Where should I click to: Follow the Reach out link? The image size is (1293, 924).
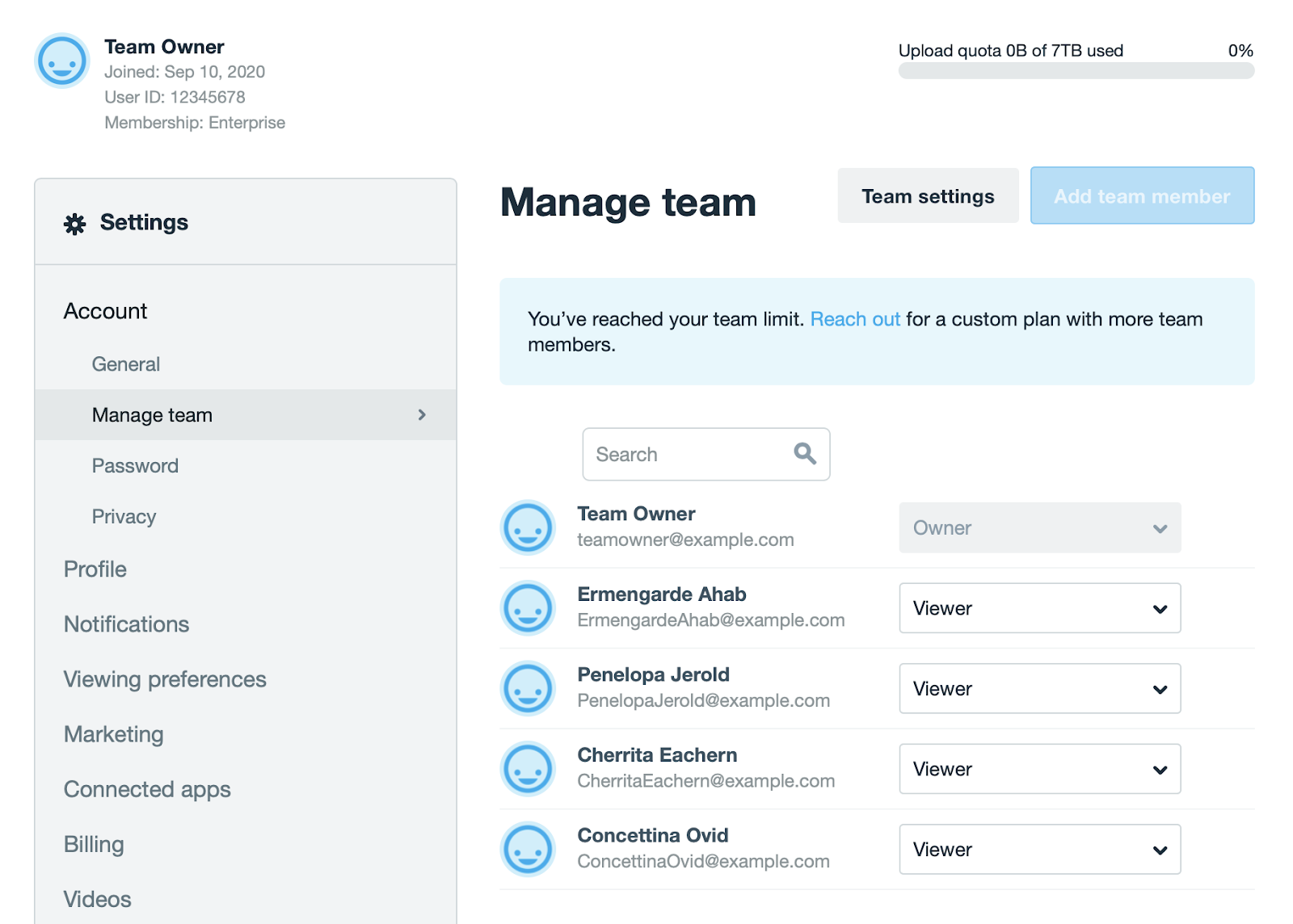coord(855,319)
